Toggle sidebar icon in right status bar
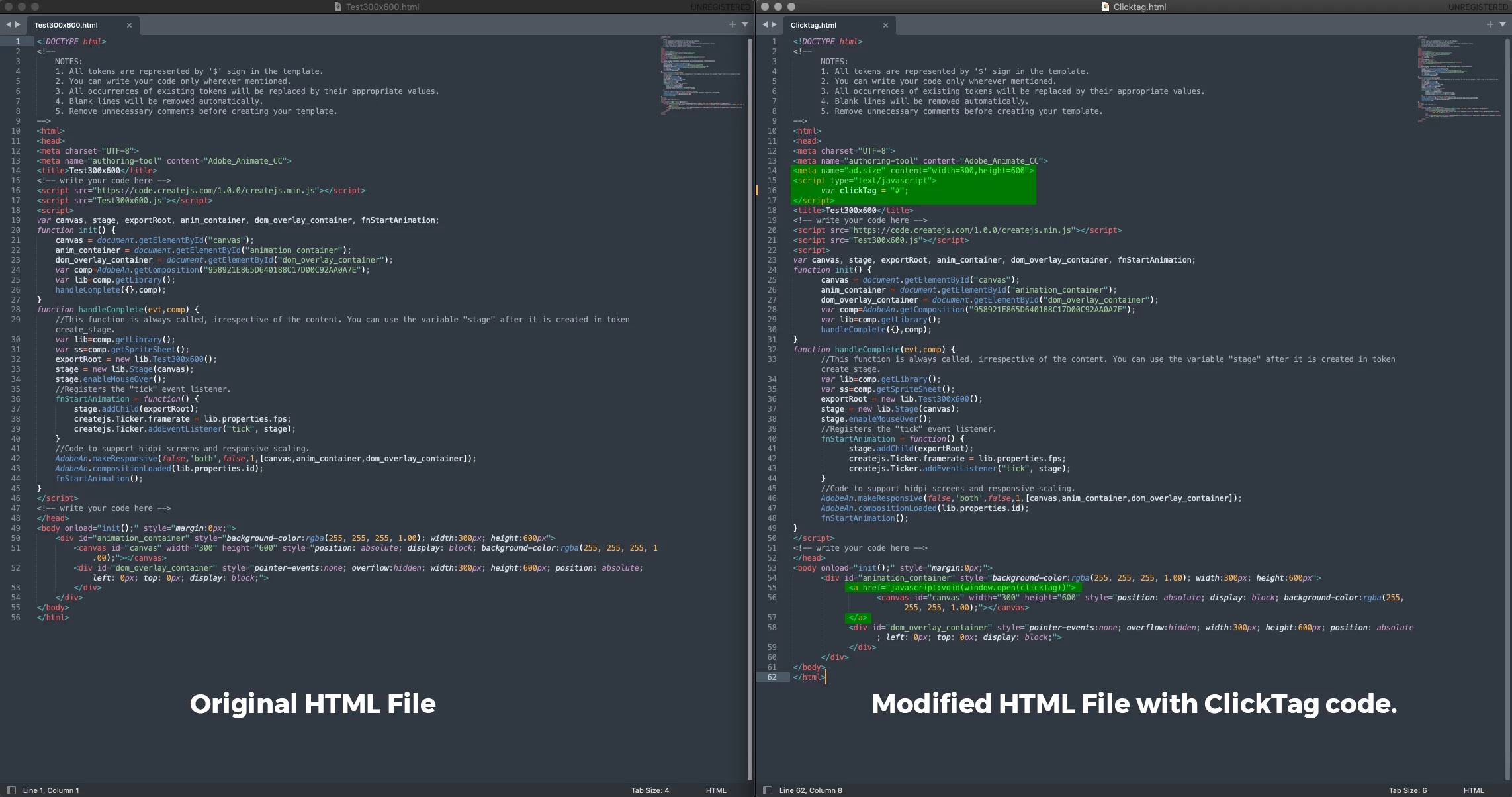1512x797 pixels. (x=768, y=790)
